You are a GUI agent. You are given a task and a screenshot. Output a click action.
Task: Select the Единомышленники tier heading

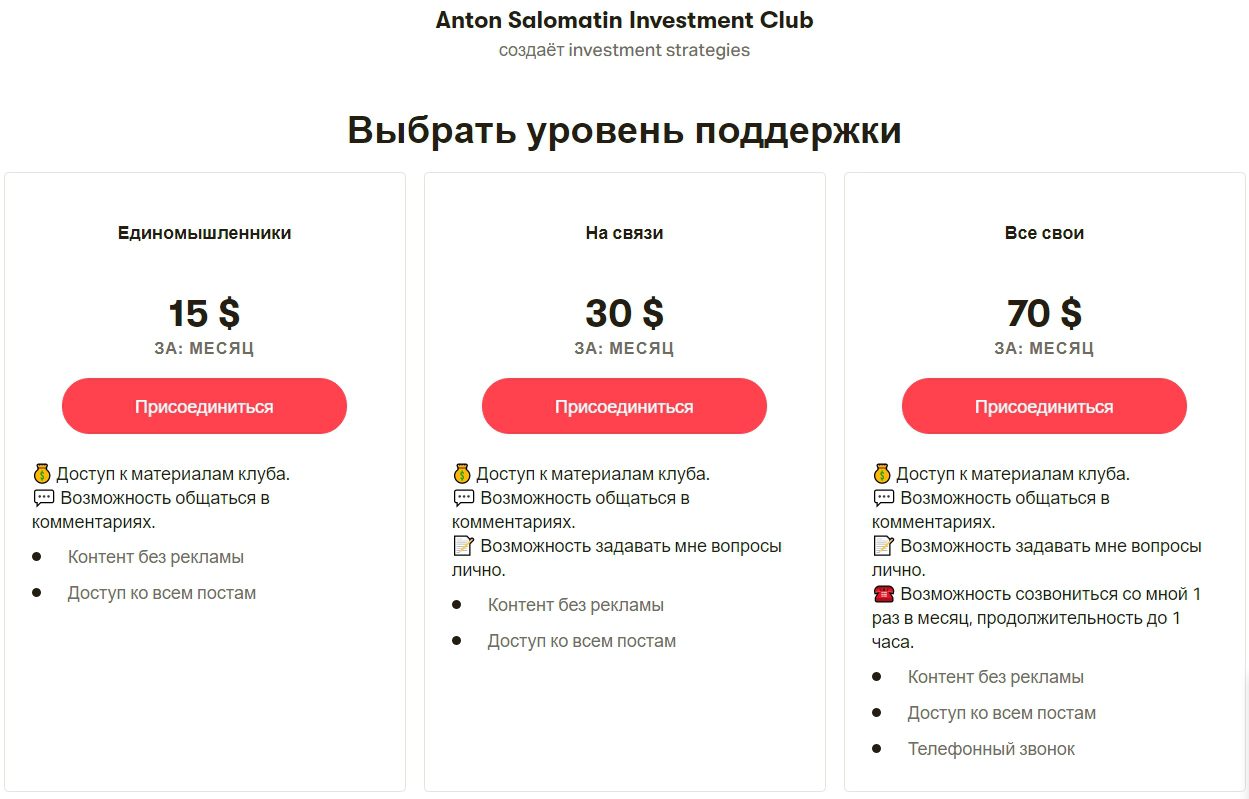[x=204, y=233]
